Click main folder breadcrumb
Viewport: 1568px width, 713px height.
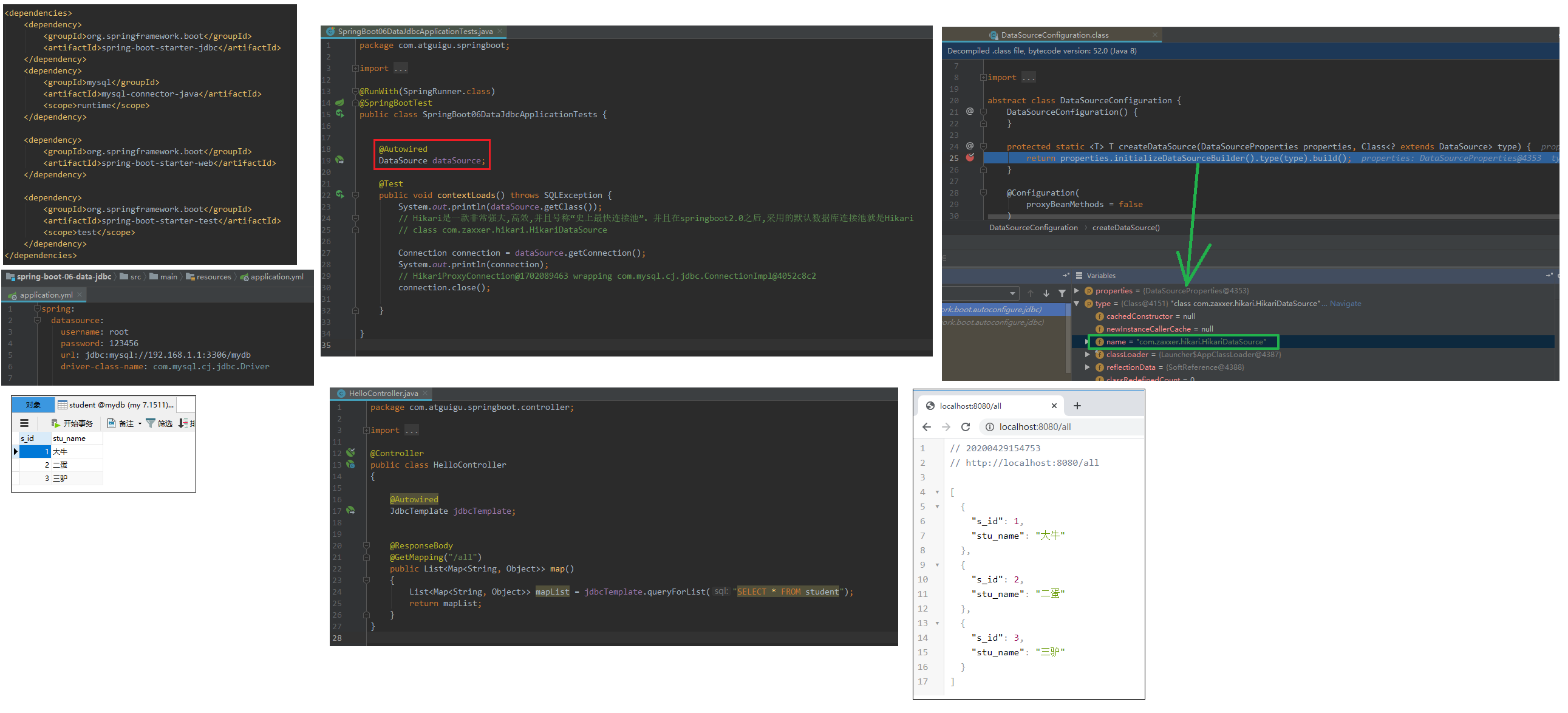(x=163, y=276)
